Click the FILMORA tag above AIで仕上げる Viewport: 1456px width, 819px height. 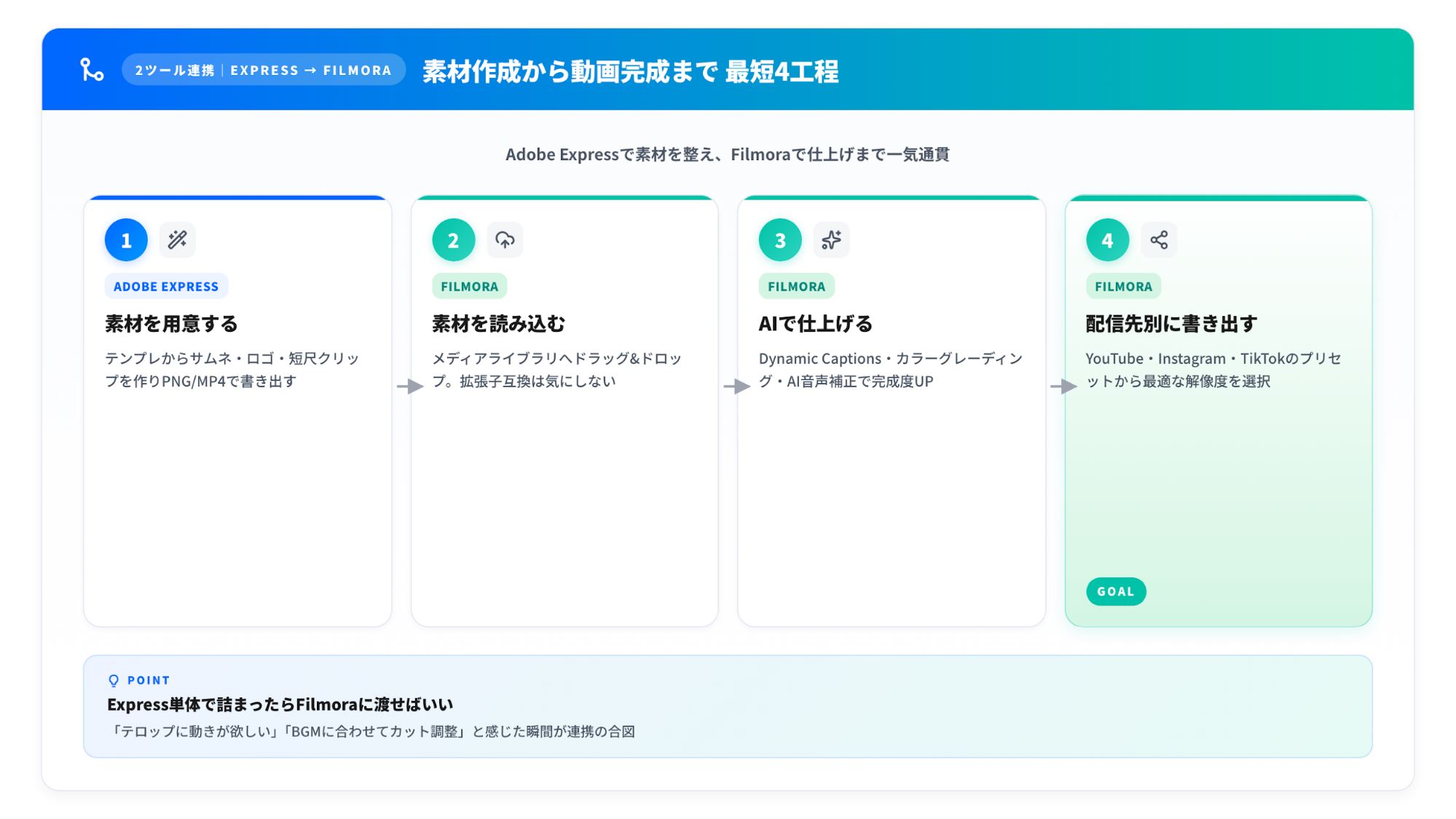pyautogui.click(x=797, y=286)
